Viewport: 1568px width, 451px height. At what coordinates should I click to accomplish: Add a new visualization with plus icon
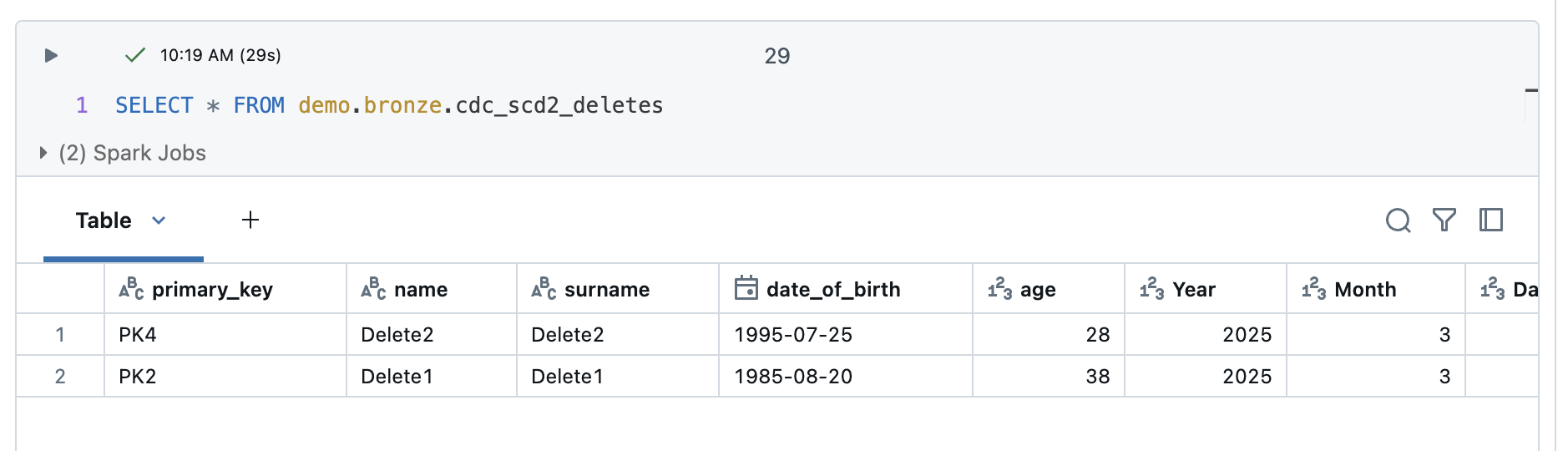(250, 220)
